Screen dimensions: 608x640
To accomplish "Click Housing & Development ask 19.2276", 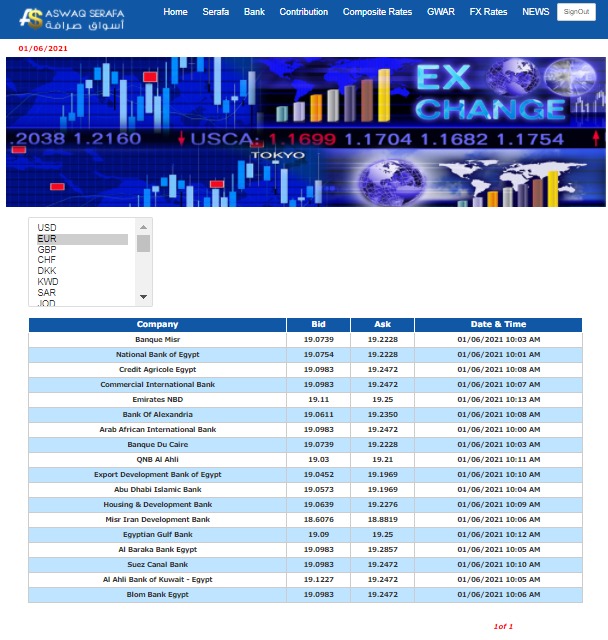I will click(x=382, y=504).
